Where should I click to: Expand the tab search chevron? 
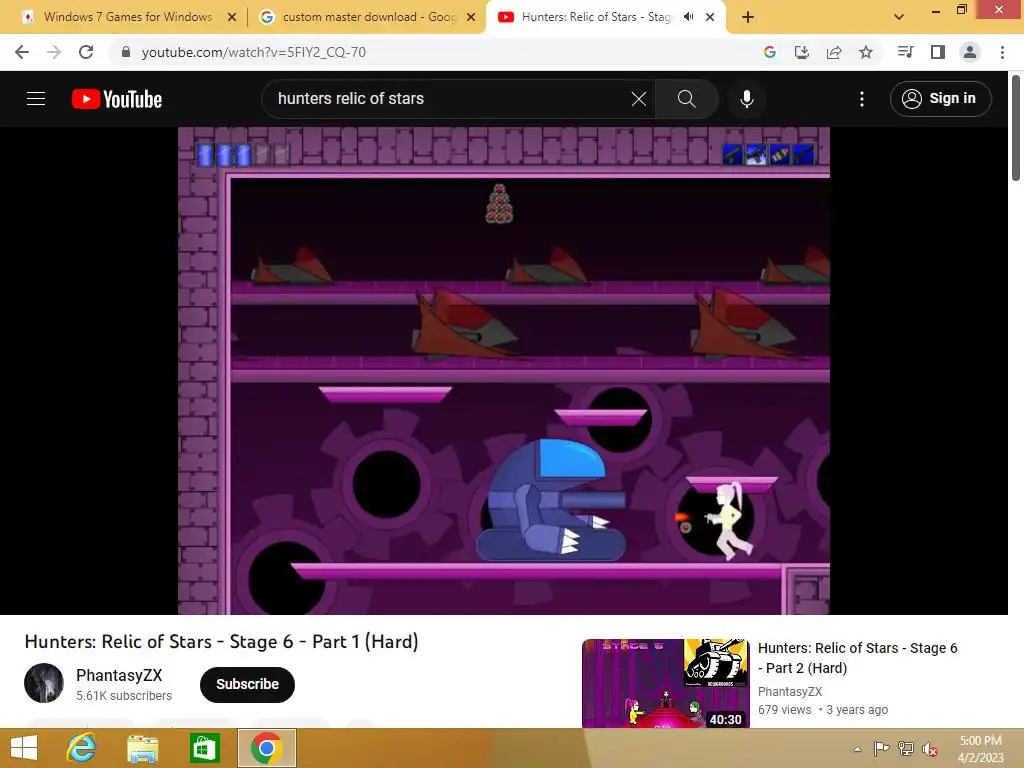pos(899,17)
